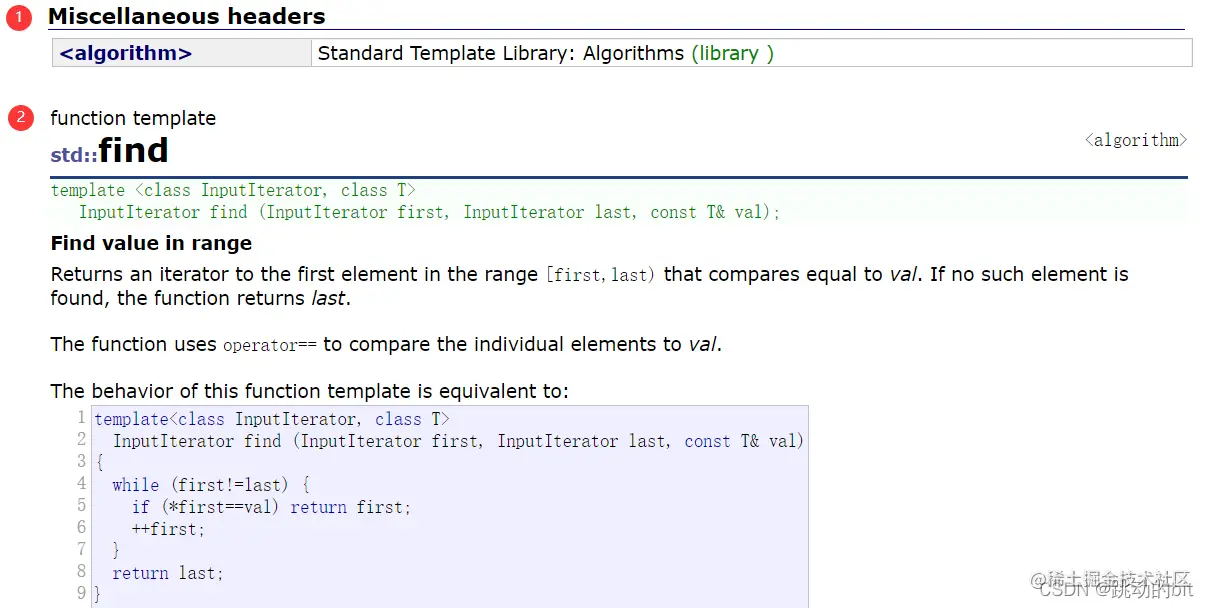Click the 'std::find' title

[x=109, y=151]
